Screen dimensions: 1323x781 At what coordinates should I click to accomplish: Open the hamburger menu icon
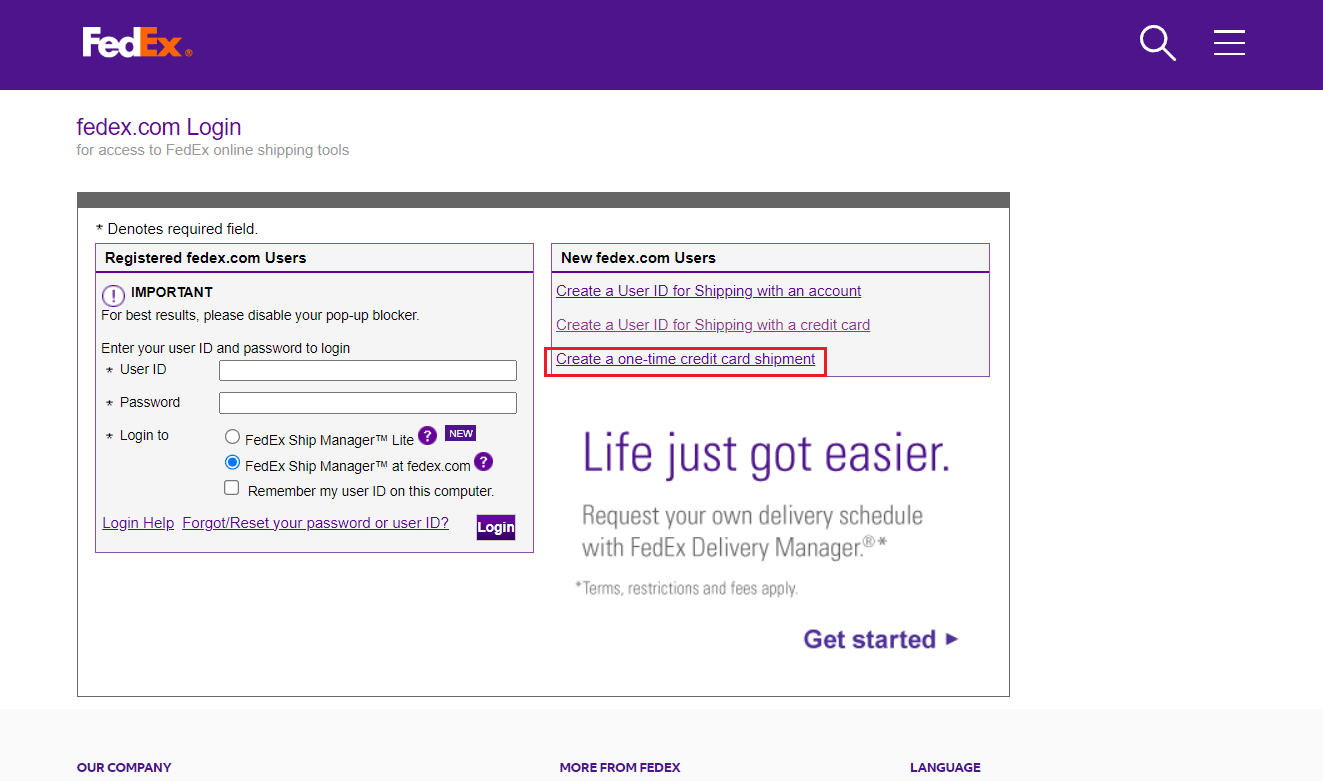coord(1229,42)
